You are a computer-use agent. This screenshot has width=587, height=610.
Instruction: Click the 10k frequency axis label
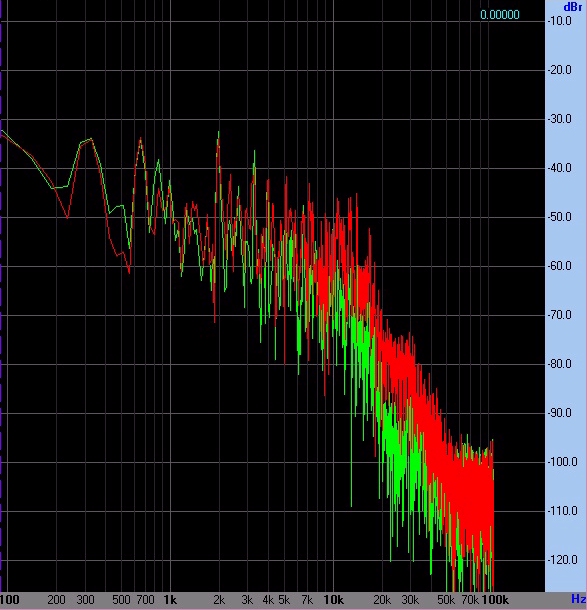click(333, 600)
